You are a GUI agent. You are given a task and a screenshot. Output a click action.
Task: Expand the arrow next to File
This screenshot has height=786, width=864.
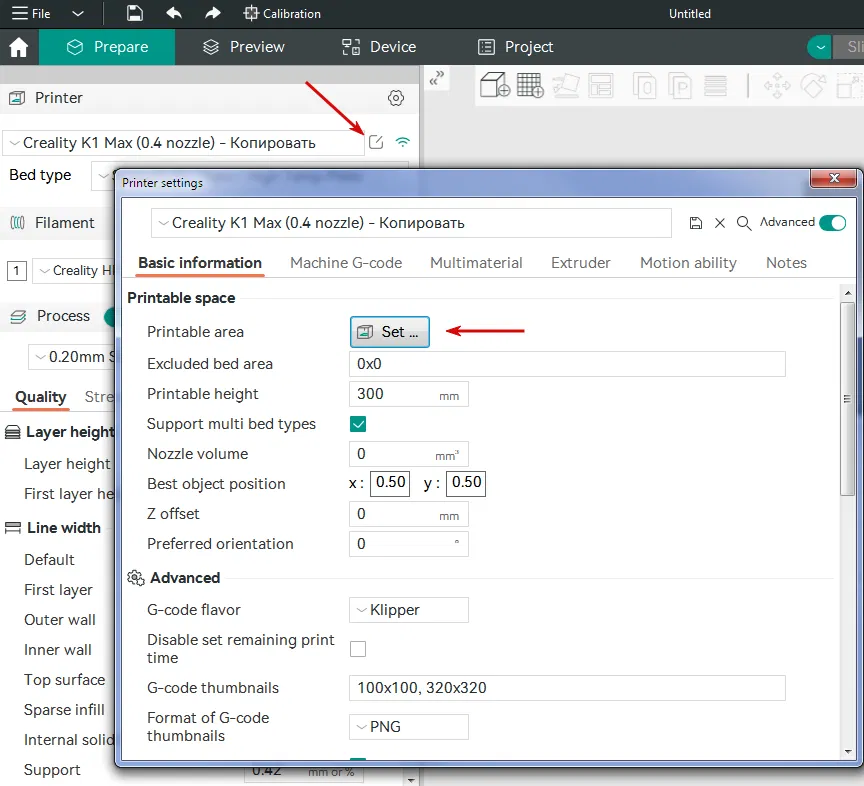pyautogui.click(x=78, y=13)
